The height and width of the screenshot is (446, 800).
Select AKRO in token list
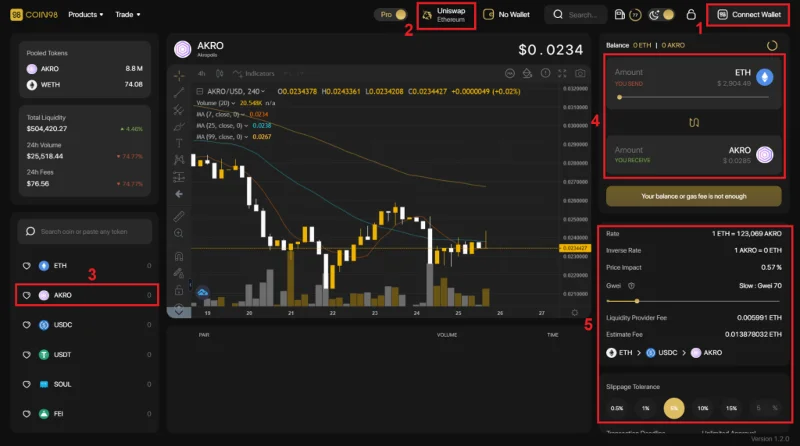click(87, 295)
